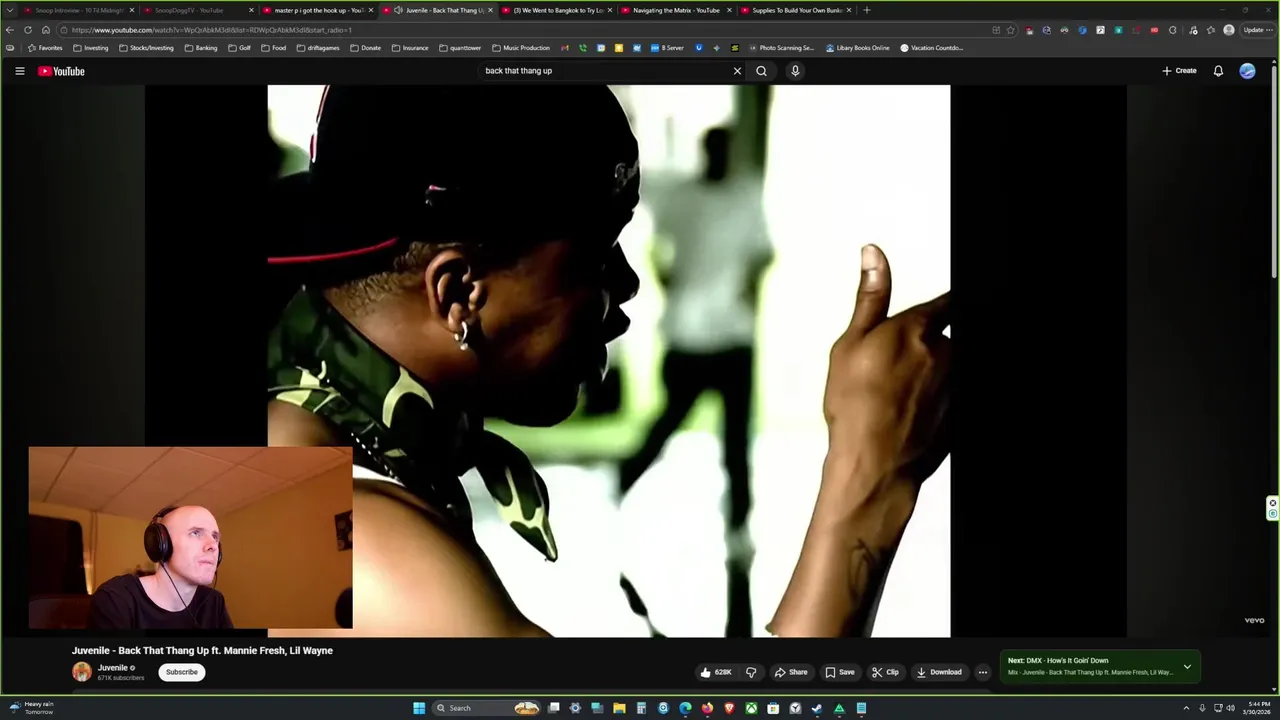Download the video
This screenshot has height=720, width=1280.
click(939, 672)
